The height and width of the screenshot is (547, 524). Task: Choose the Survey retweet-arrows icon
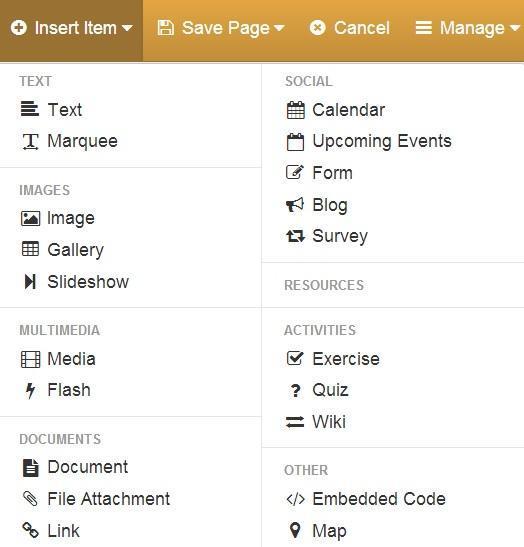pos(295,236)
